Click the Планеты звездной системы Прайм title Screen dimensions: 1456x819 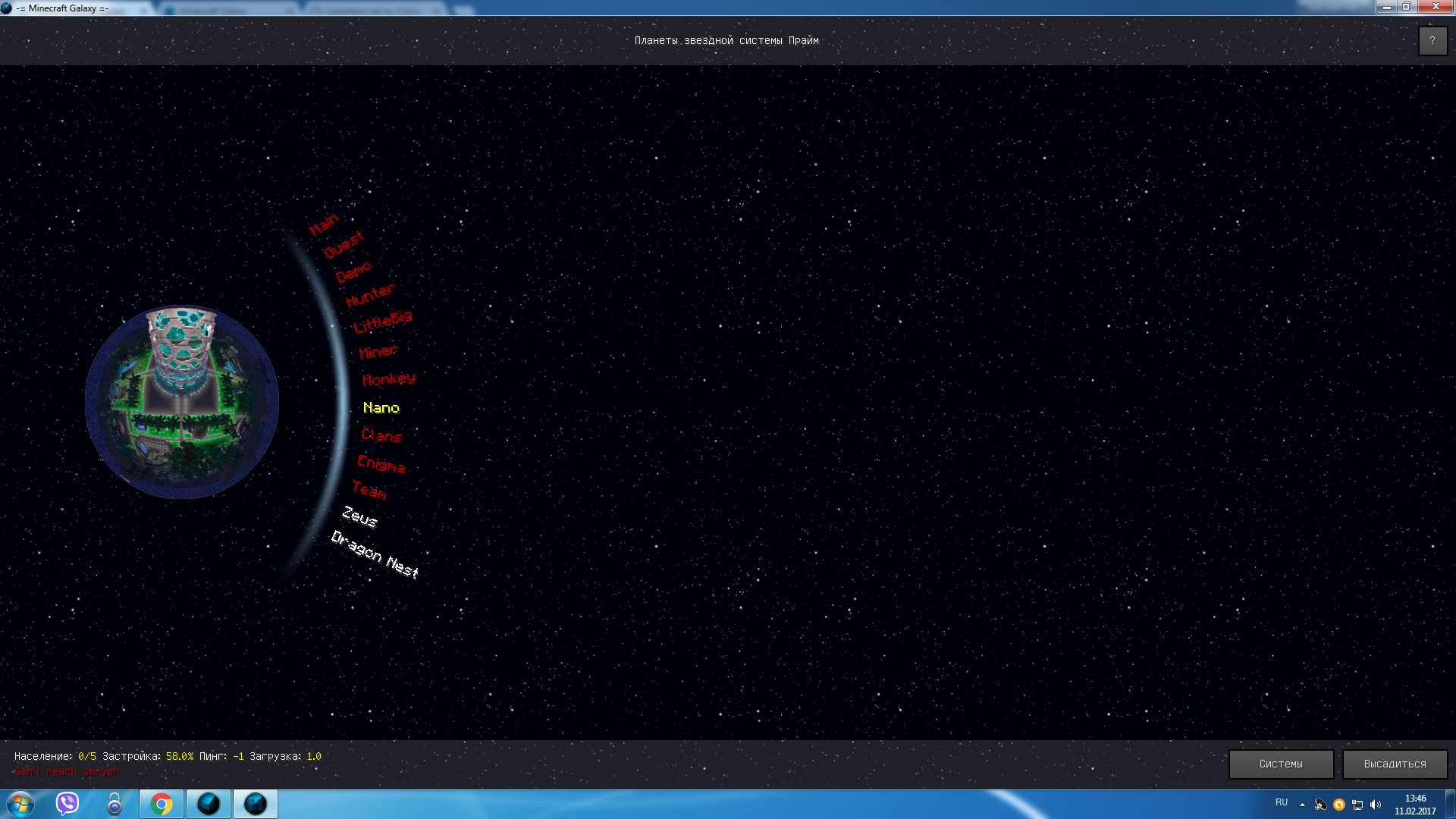point(726,40)
